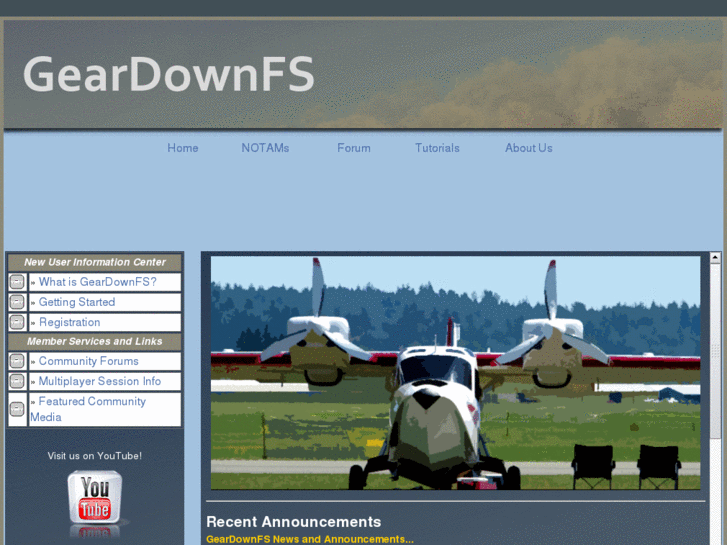Click the New User Information Center header
This screenshot has width=727, height=545.
click(95, 263)
